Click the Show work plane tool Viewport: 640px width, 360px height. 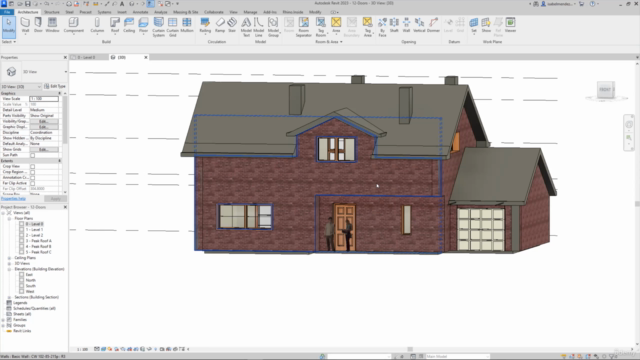[486, 25]
